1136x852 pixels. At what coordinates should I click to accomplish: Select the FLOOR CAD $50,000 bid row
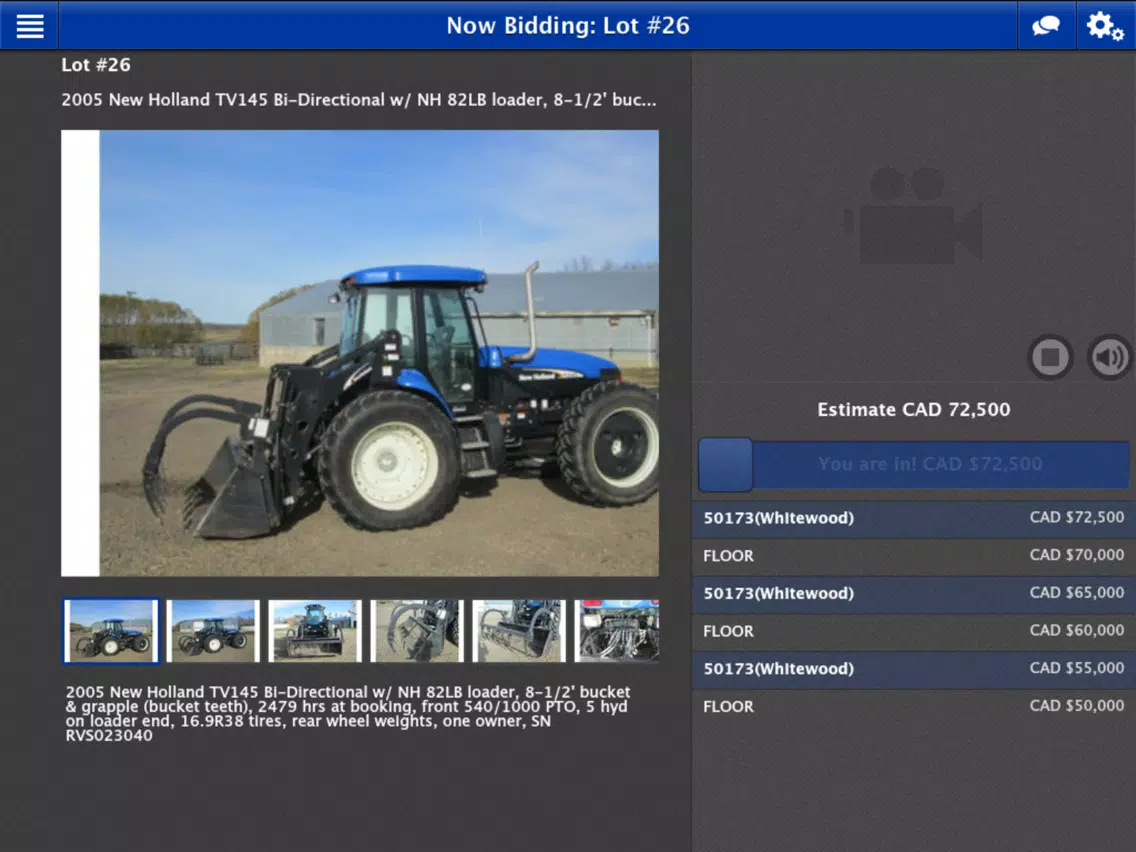click(x=914, y=706)
